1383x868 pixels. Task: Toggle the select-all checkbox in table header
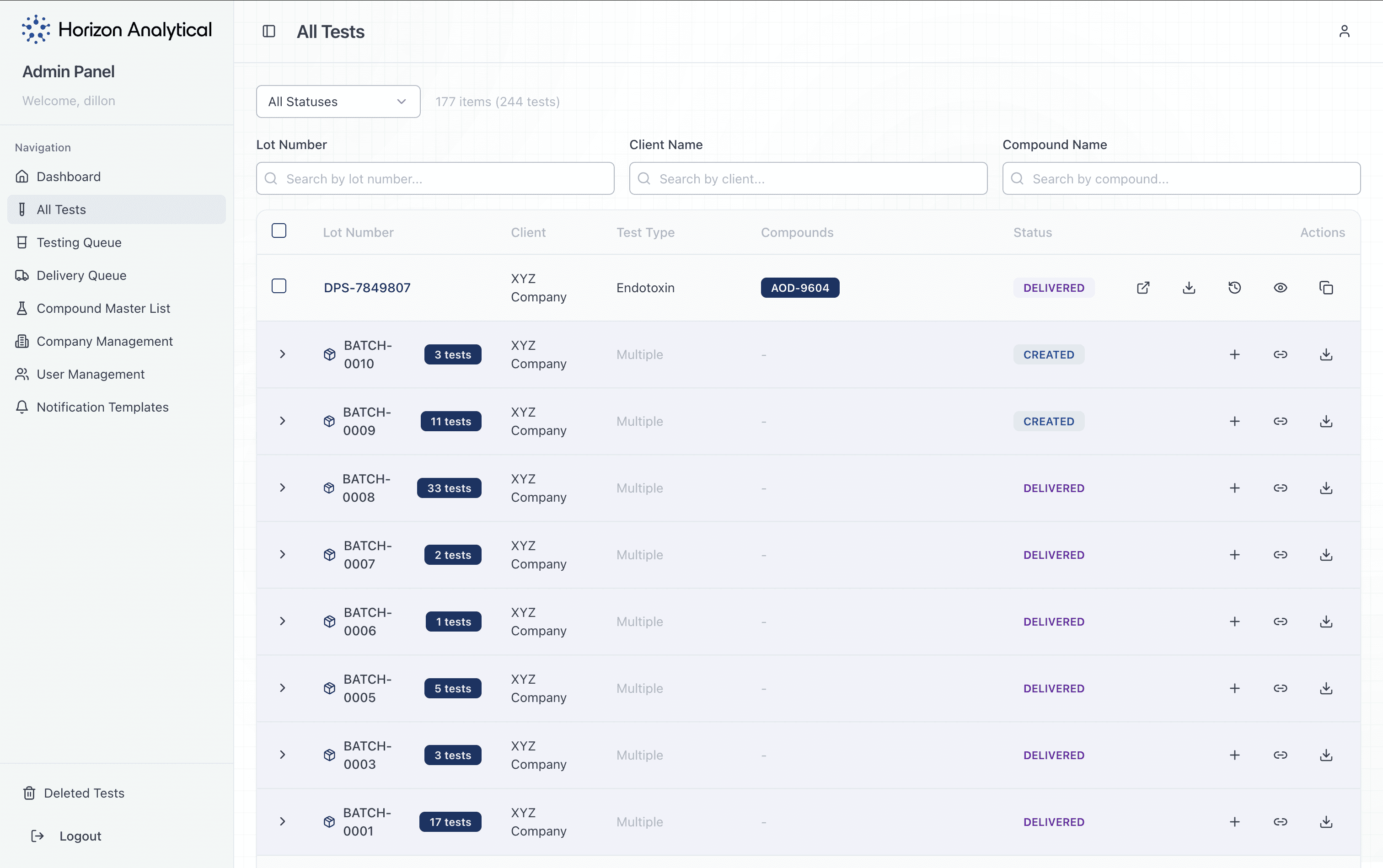click(279, 231)
